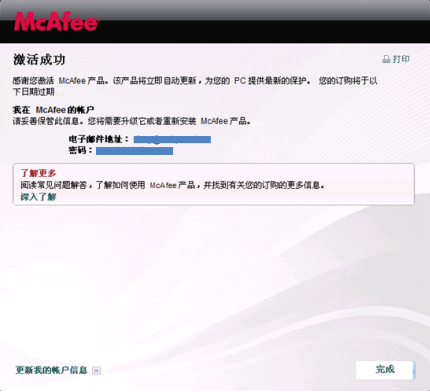The height and width of the screenshot is (392, 430).
Task: Open the 深入了解 learn more link
Action: [38, 197]
